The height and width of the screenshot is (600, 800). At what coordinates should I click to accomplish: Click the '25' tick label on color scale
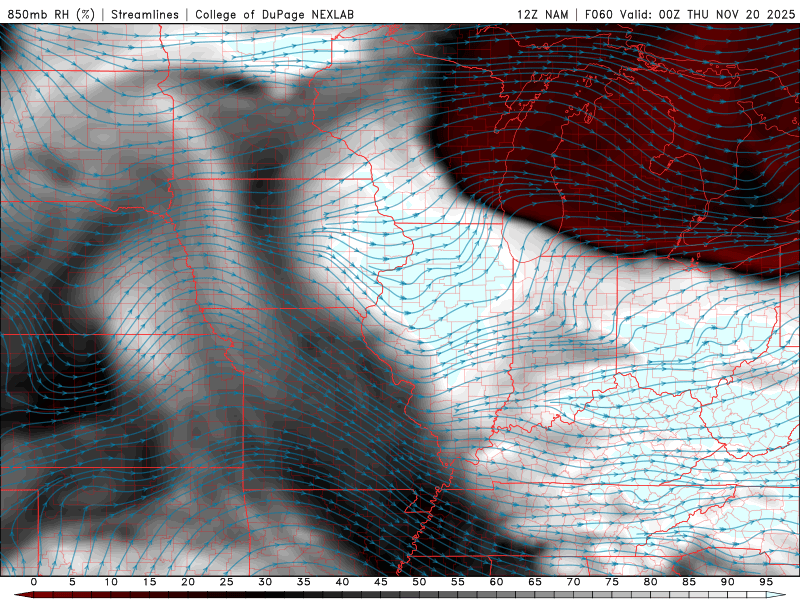click(227, 582)
